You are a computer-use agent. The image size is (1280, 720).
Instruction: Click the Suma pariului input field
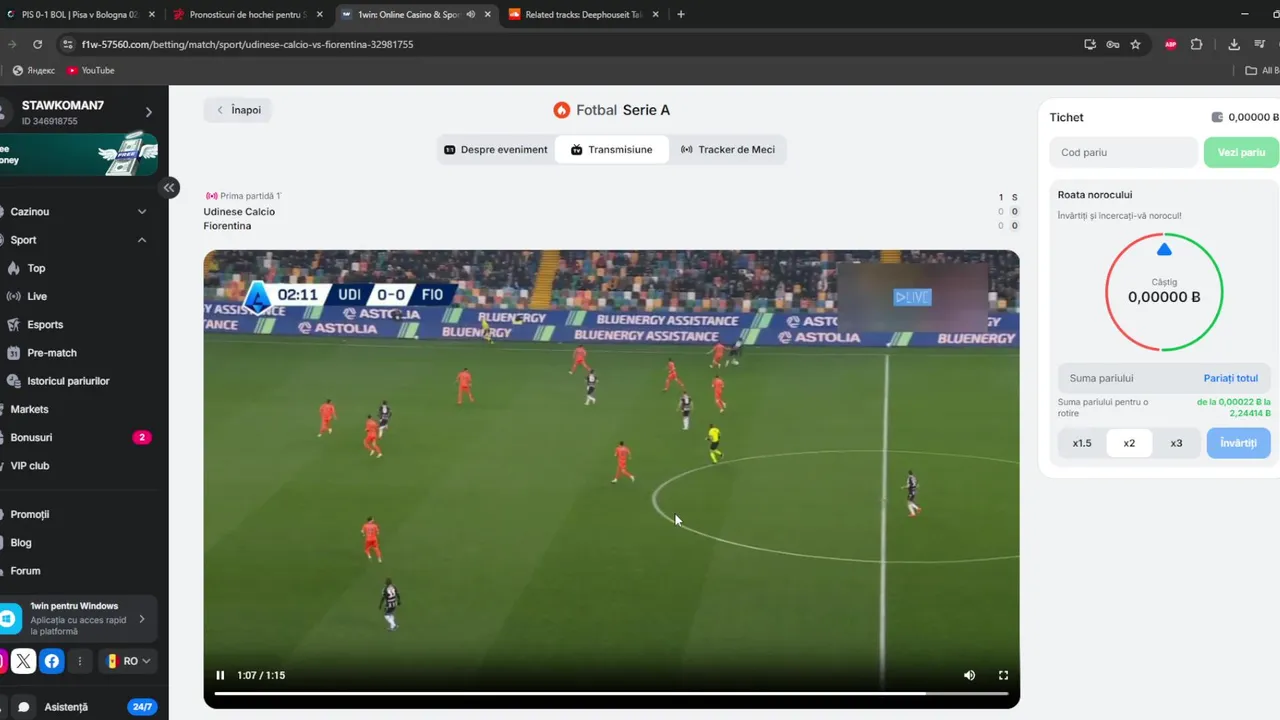(1128, 378)
